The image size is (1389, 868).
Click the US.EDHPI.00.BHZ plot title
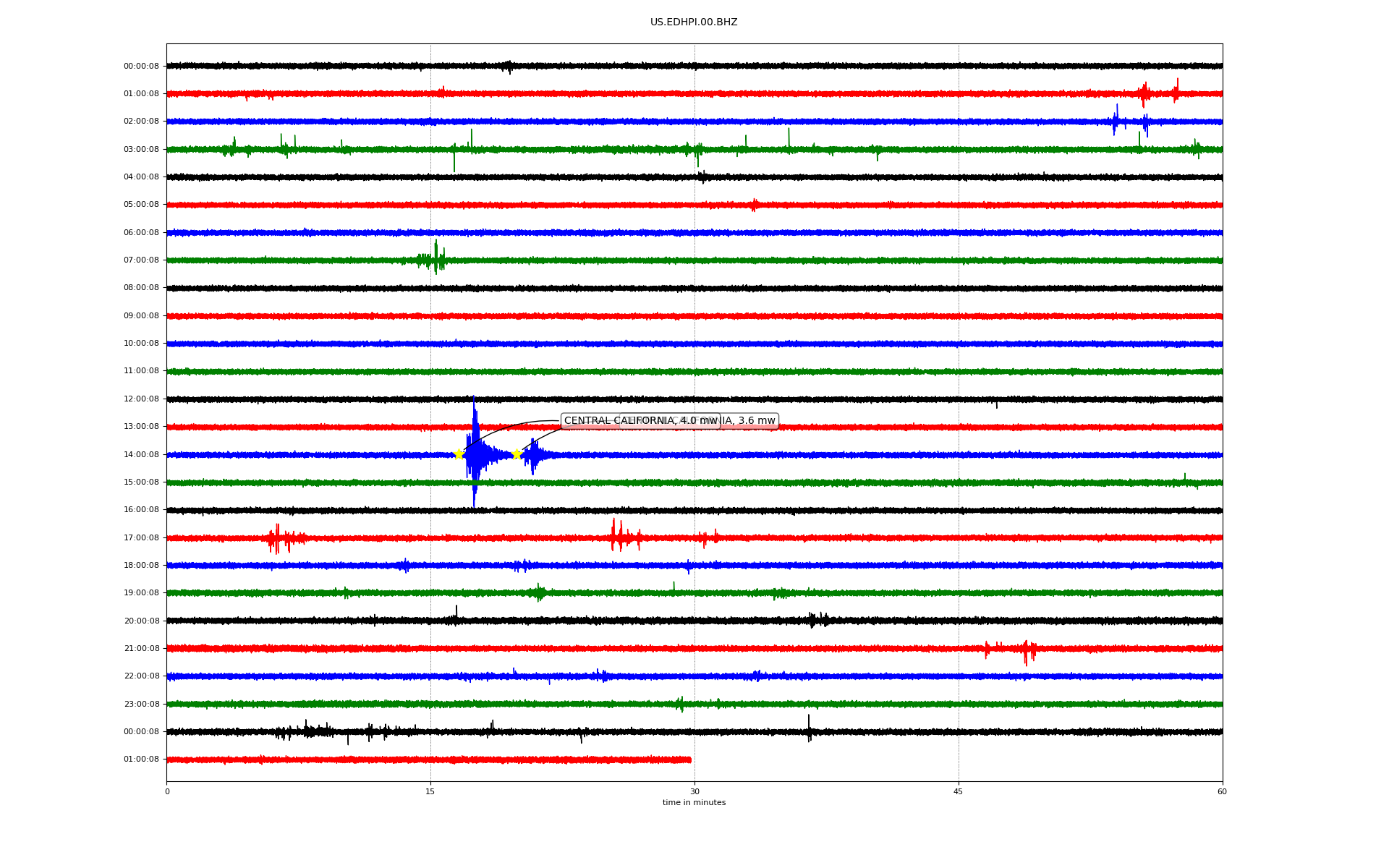[x=694, y=22]
